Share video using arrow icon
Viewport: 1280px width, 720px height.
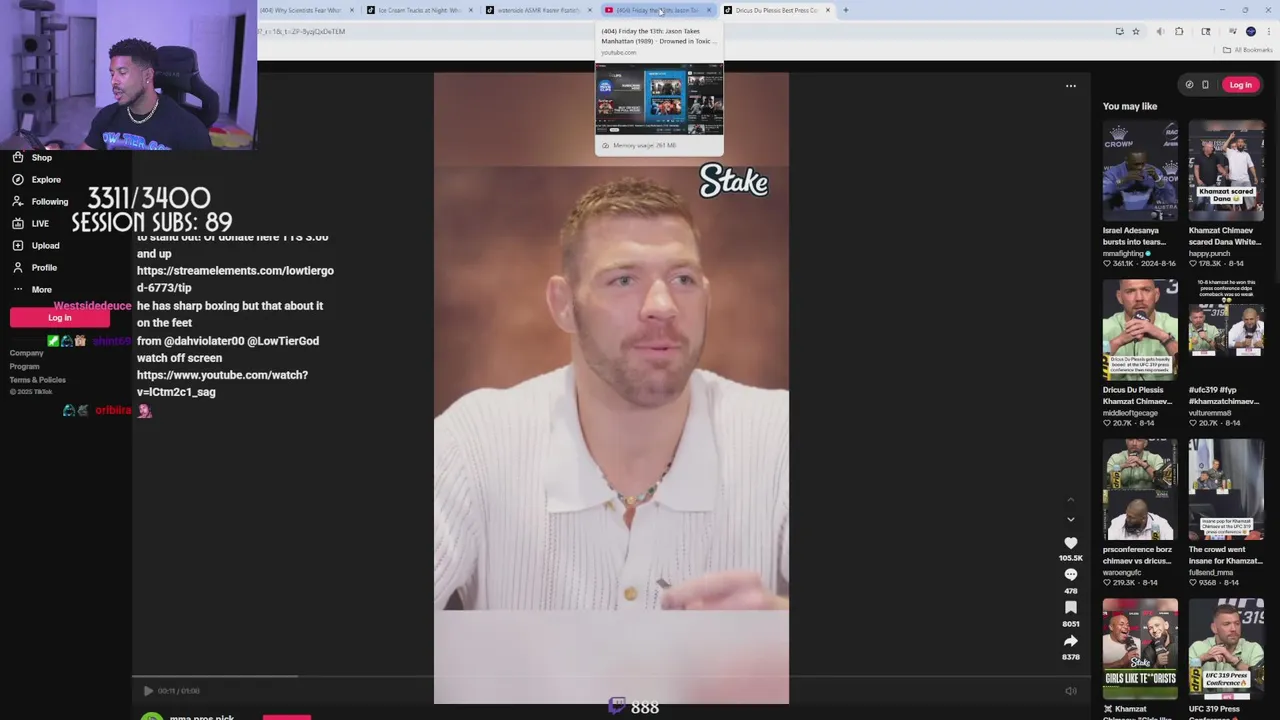point(1070,641)
